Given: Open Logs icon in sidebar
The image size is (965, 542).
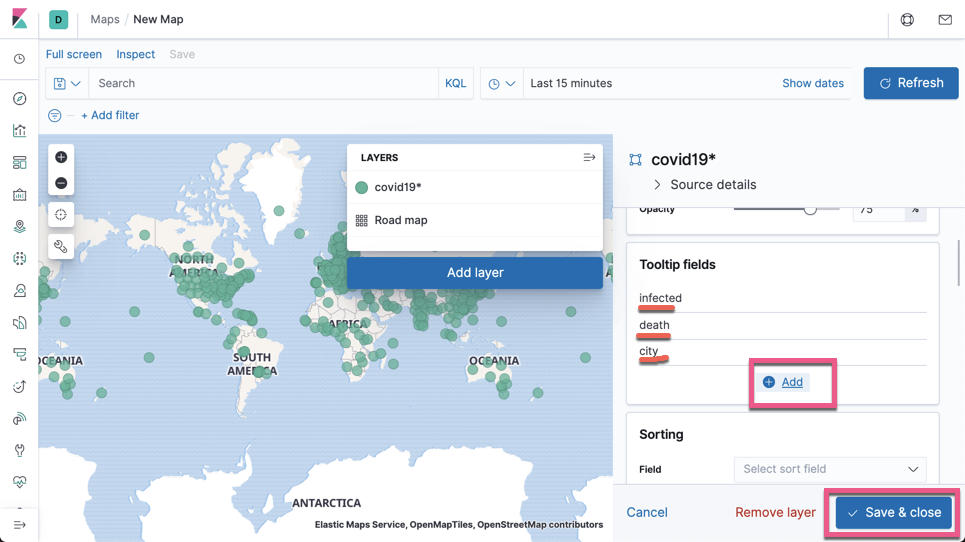Looking at the screenshot, I should [x=20, y=322].
